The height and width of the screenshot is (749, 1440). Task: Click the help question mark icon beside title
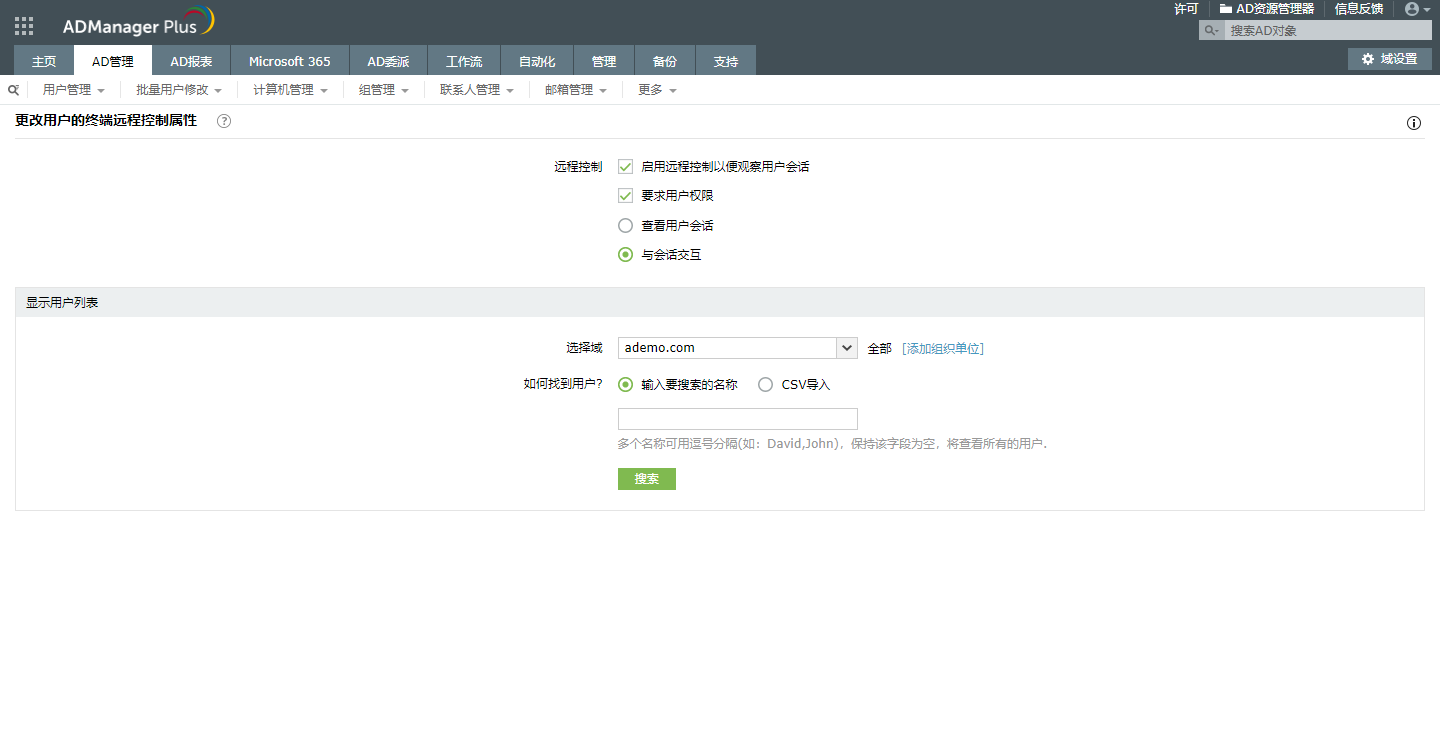point(224,122)
